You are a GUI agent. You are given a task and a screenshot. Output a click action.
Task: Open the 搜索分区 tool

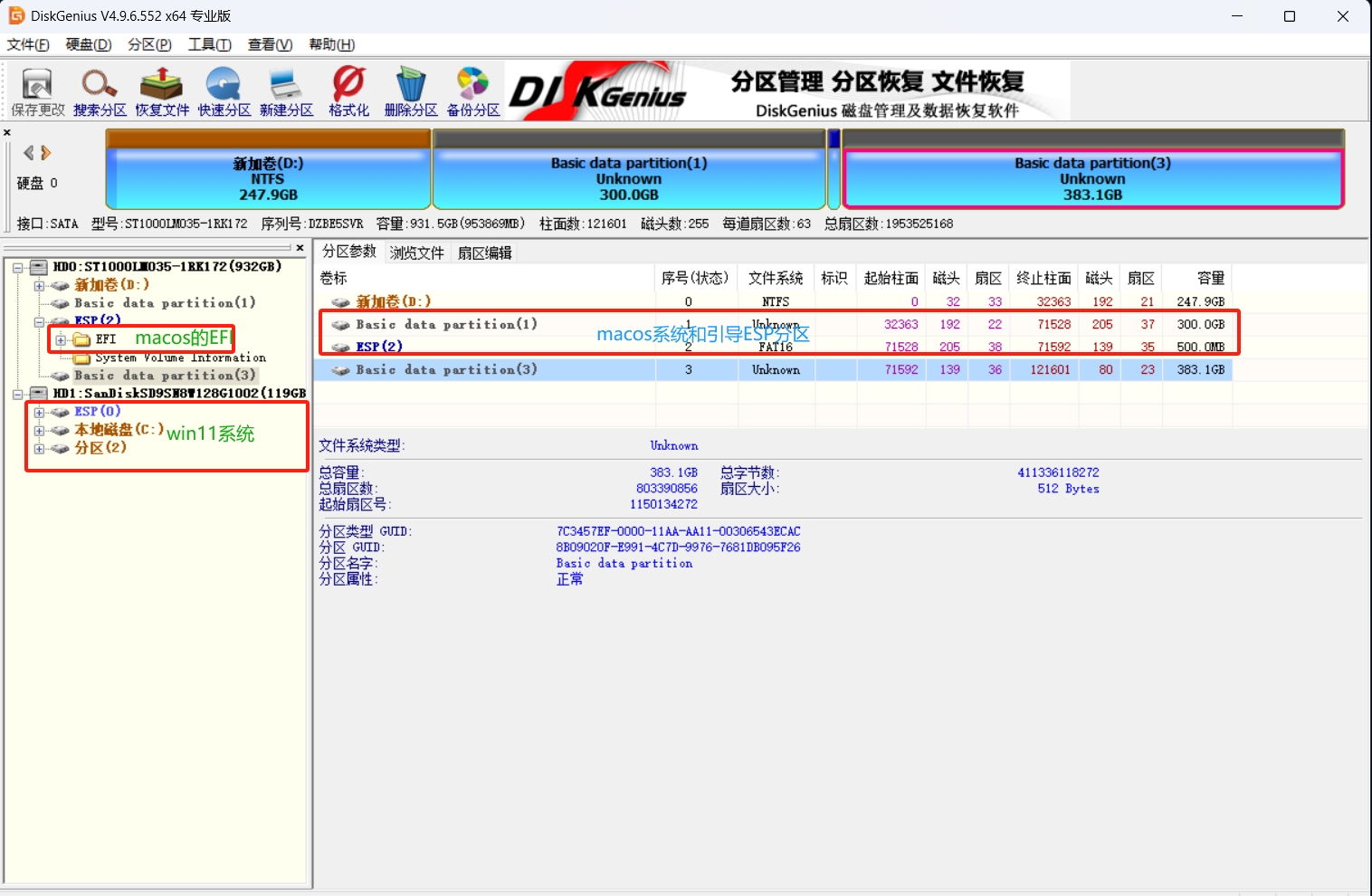click(100, 92)
